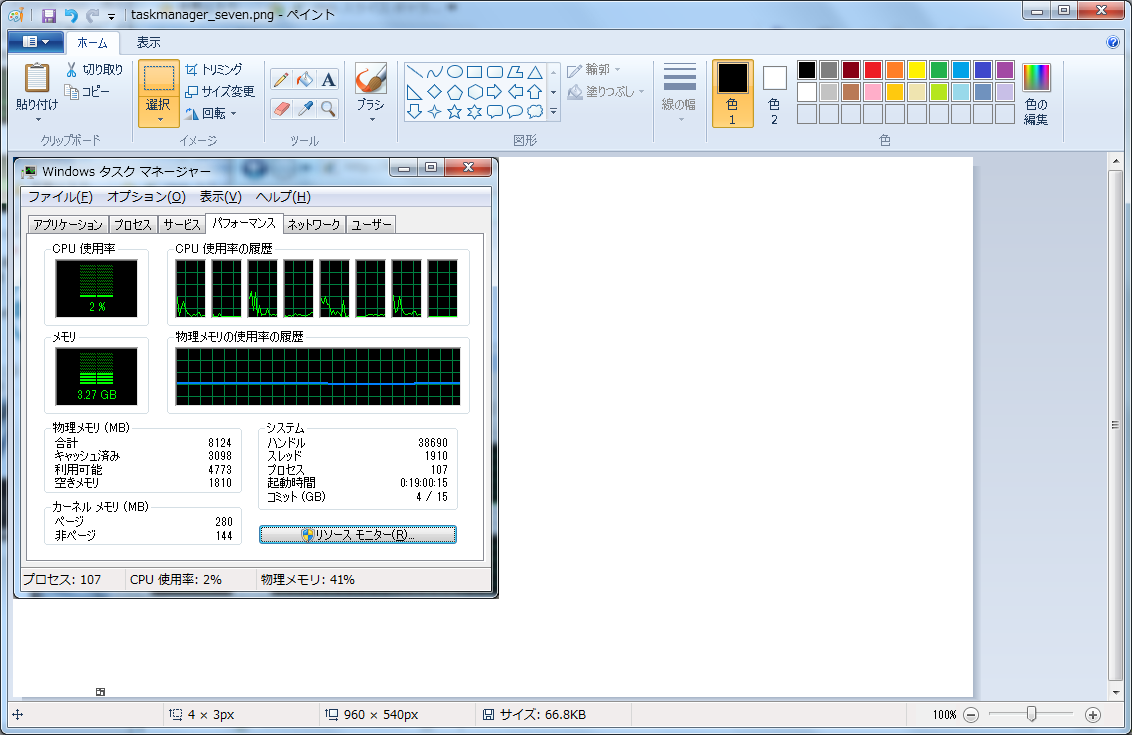Viewport: 1132px width, 735px height.
Task: Pick the Right triangle shape
Action: click(414, 92)
